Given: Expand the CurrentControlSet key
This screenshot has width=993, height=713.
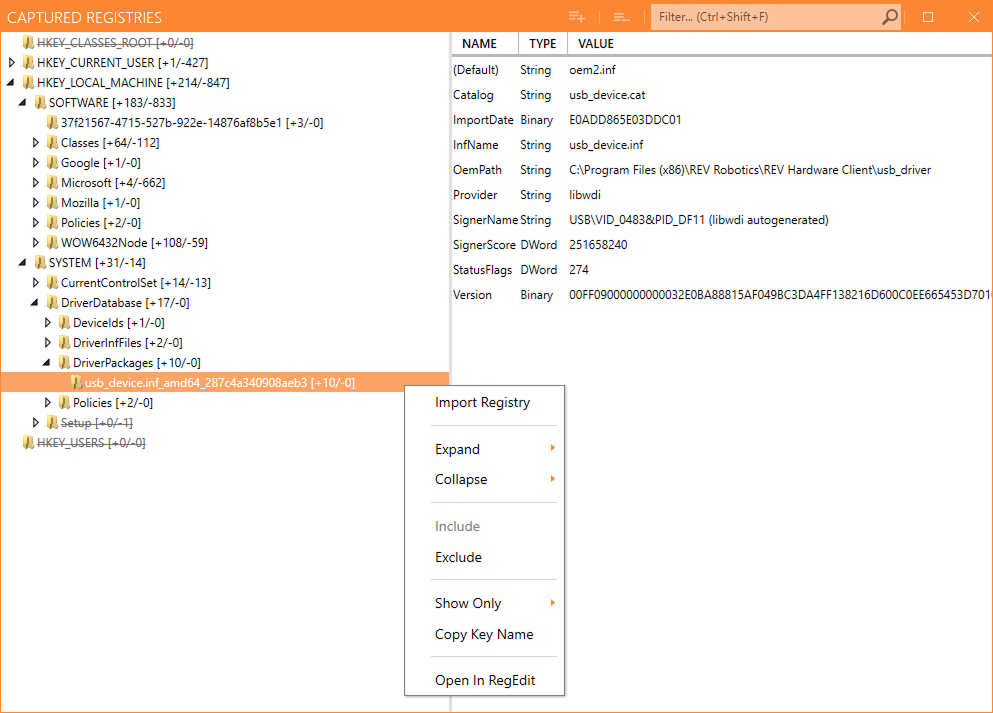Looking at the screenshot, I should click(x=36, y=283).
